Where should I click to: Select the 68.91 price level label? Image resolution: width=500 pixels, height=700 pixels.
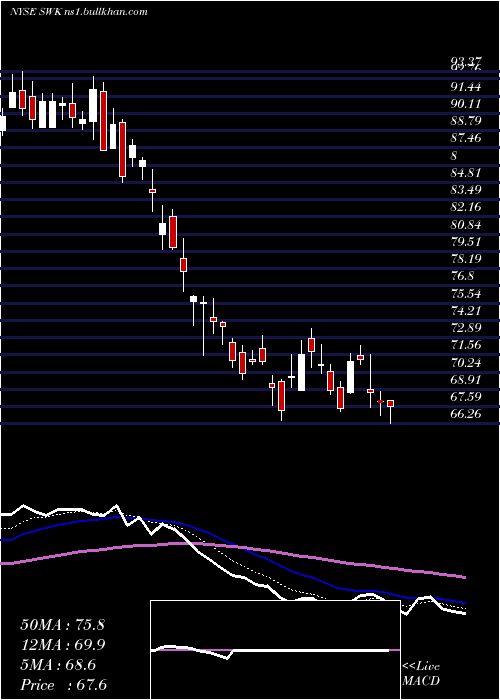coord(466,379)
